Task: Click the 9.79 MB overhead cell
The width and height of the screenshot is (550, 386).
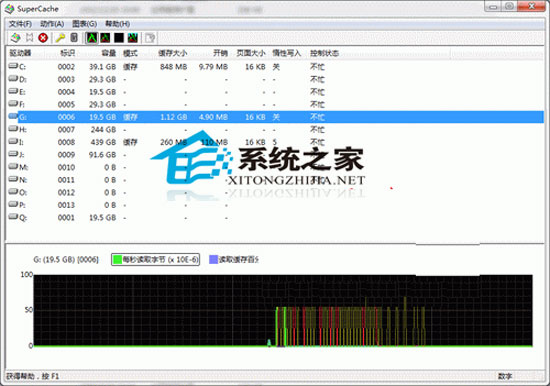Action: click(x=213, y=67)
